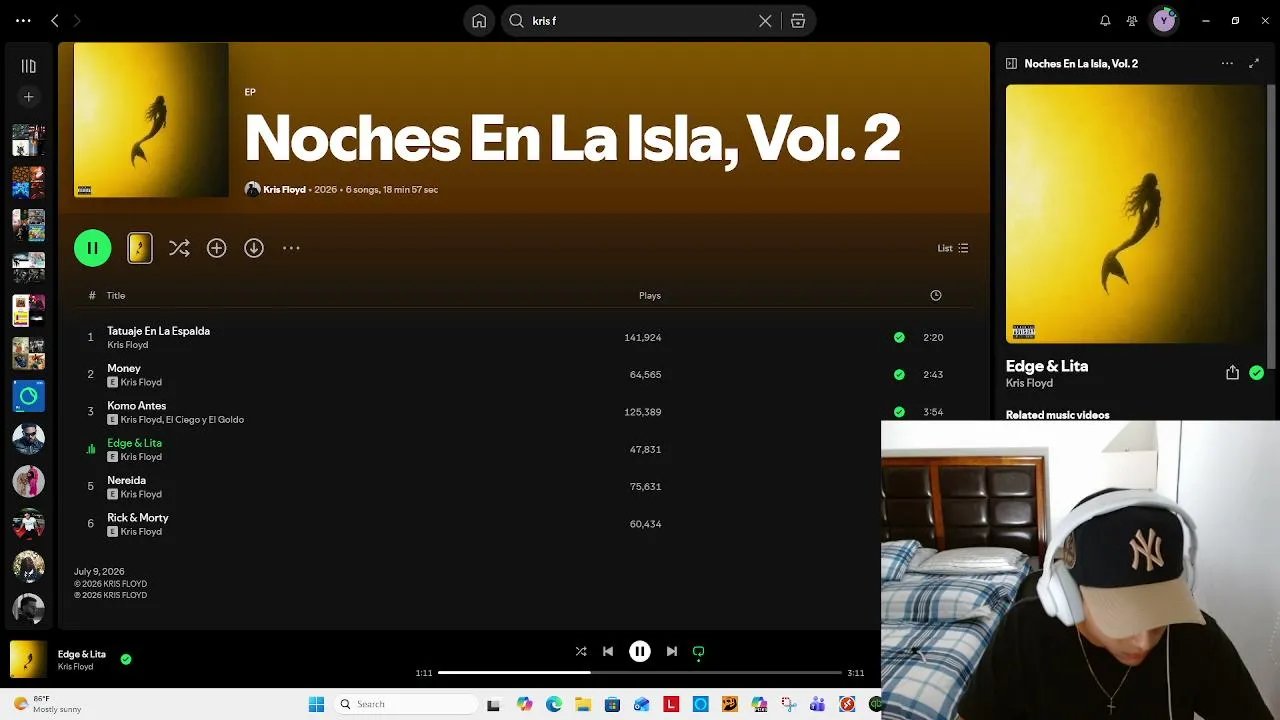The height and width of the screenshot is (720, 1280).
Task: Open El Ciego y El Goldo artist link
Action: pyautogui.click(x=204, y=420)
